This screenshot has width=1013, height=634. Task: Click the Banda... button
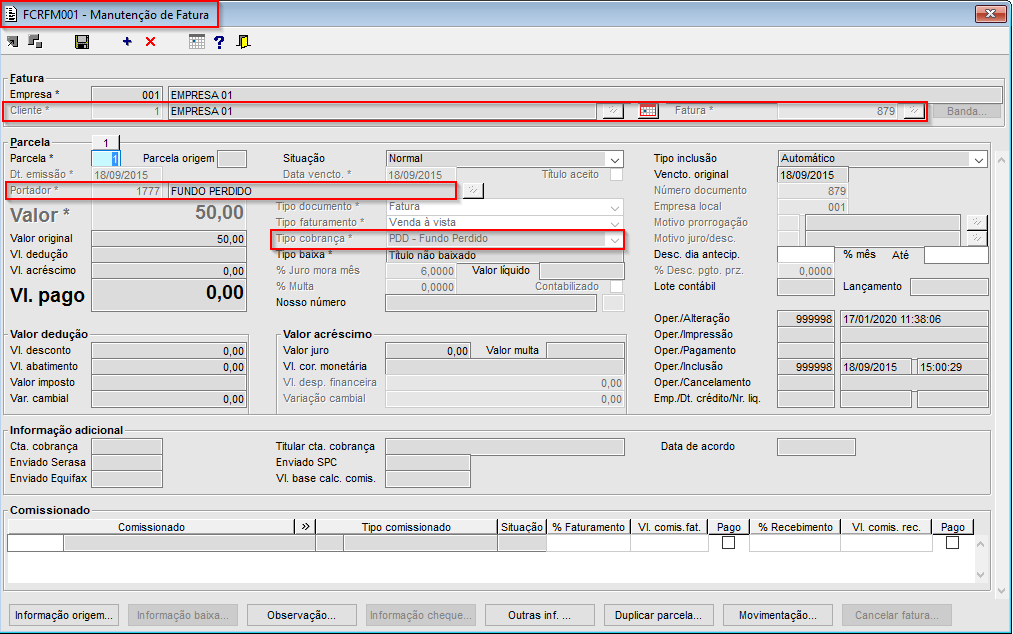click(x=966, y=111)
